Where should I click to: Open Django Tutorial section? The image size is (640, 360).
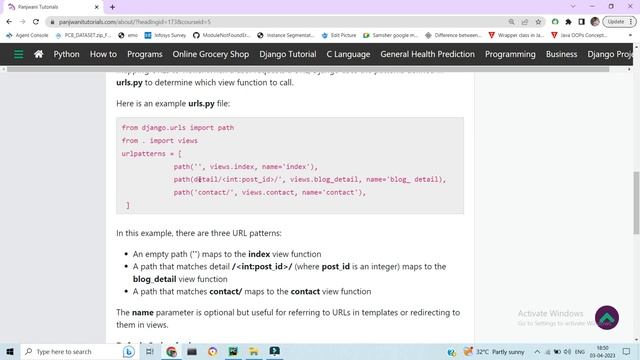click(288, 54)
